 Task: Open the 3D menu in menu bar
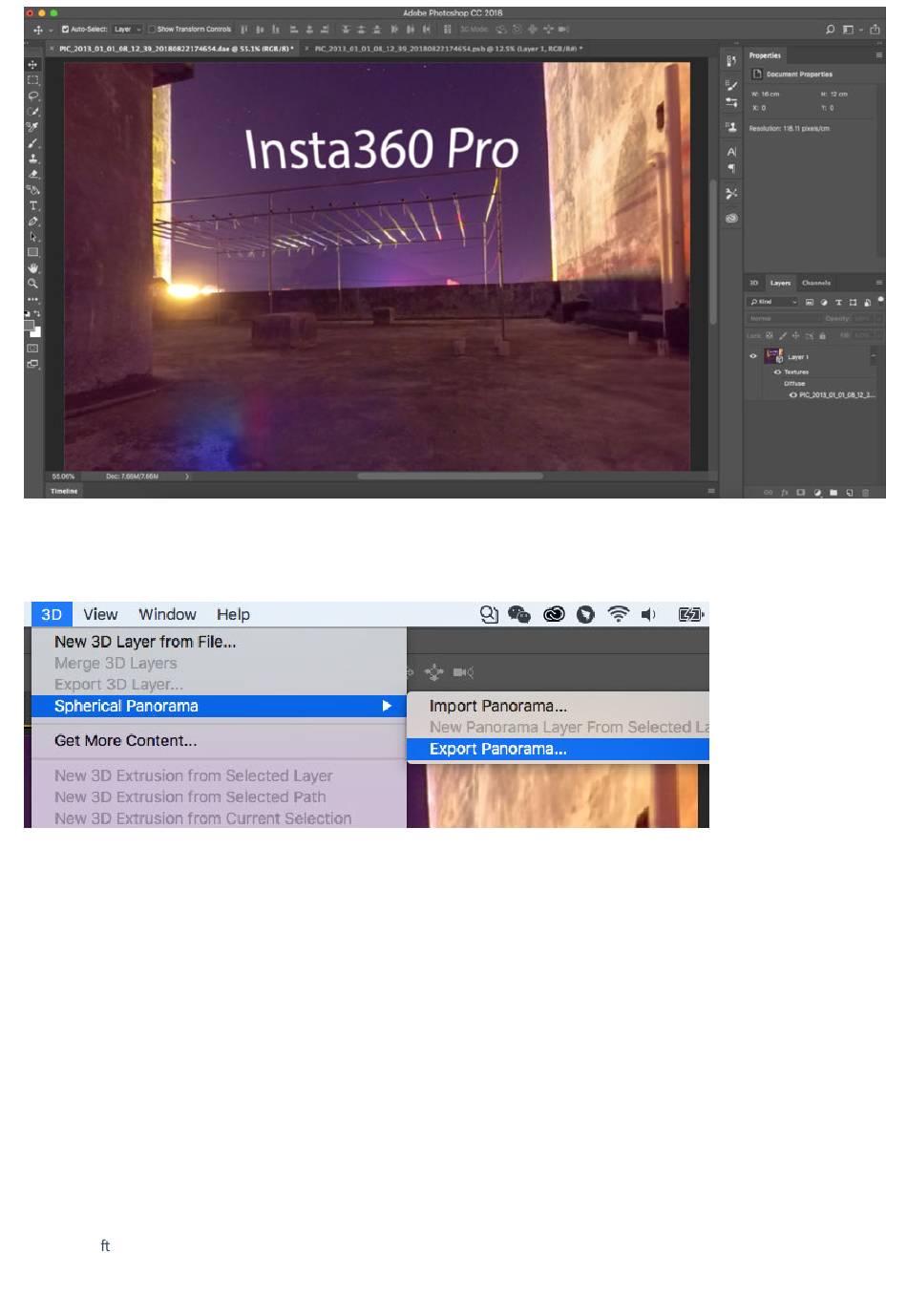(x=52, y=614)
